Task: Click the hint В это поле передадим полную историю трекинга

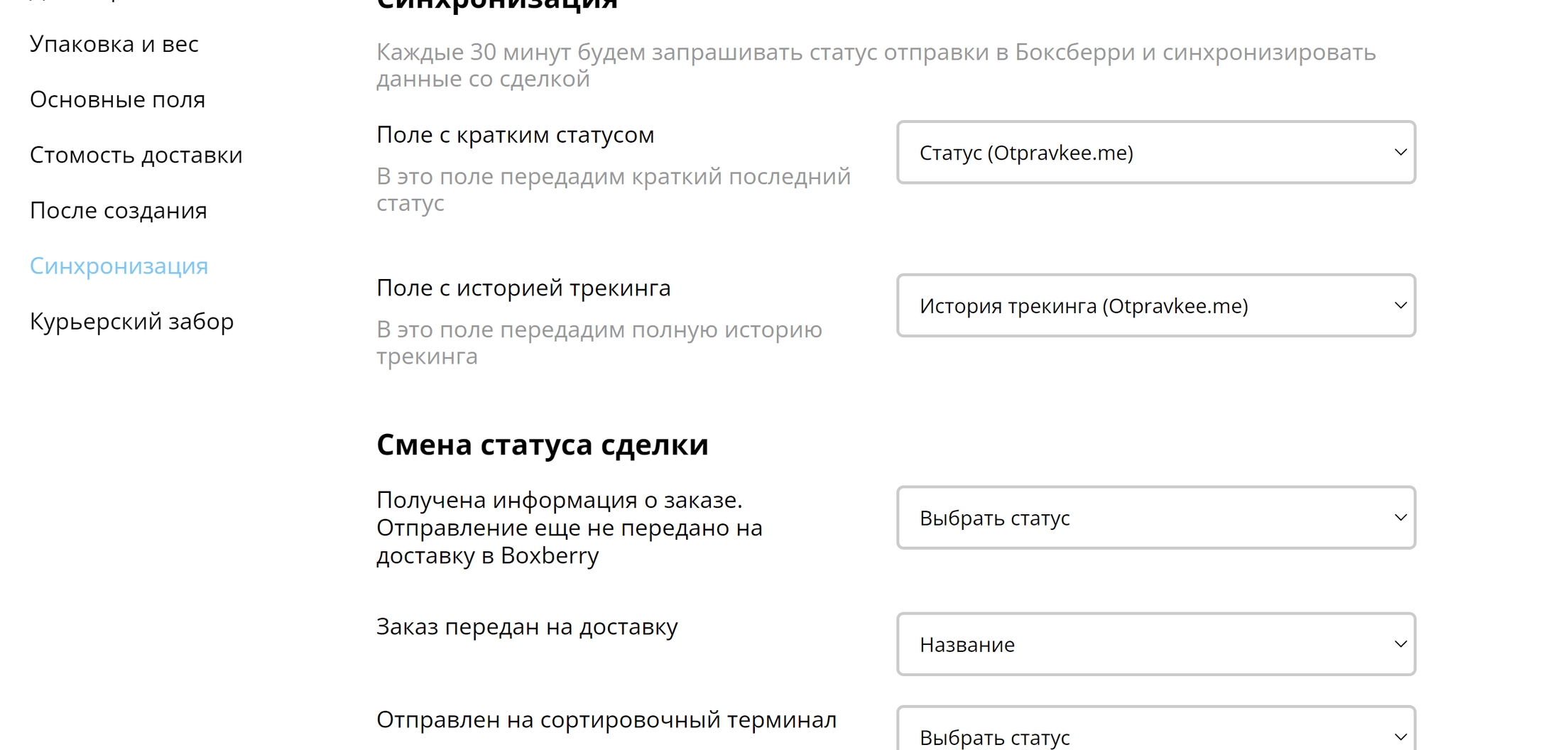Action: (599, 343)
